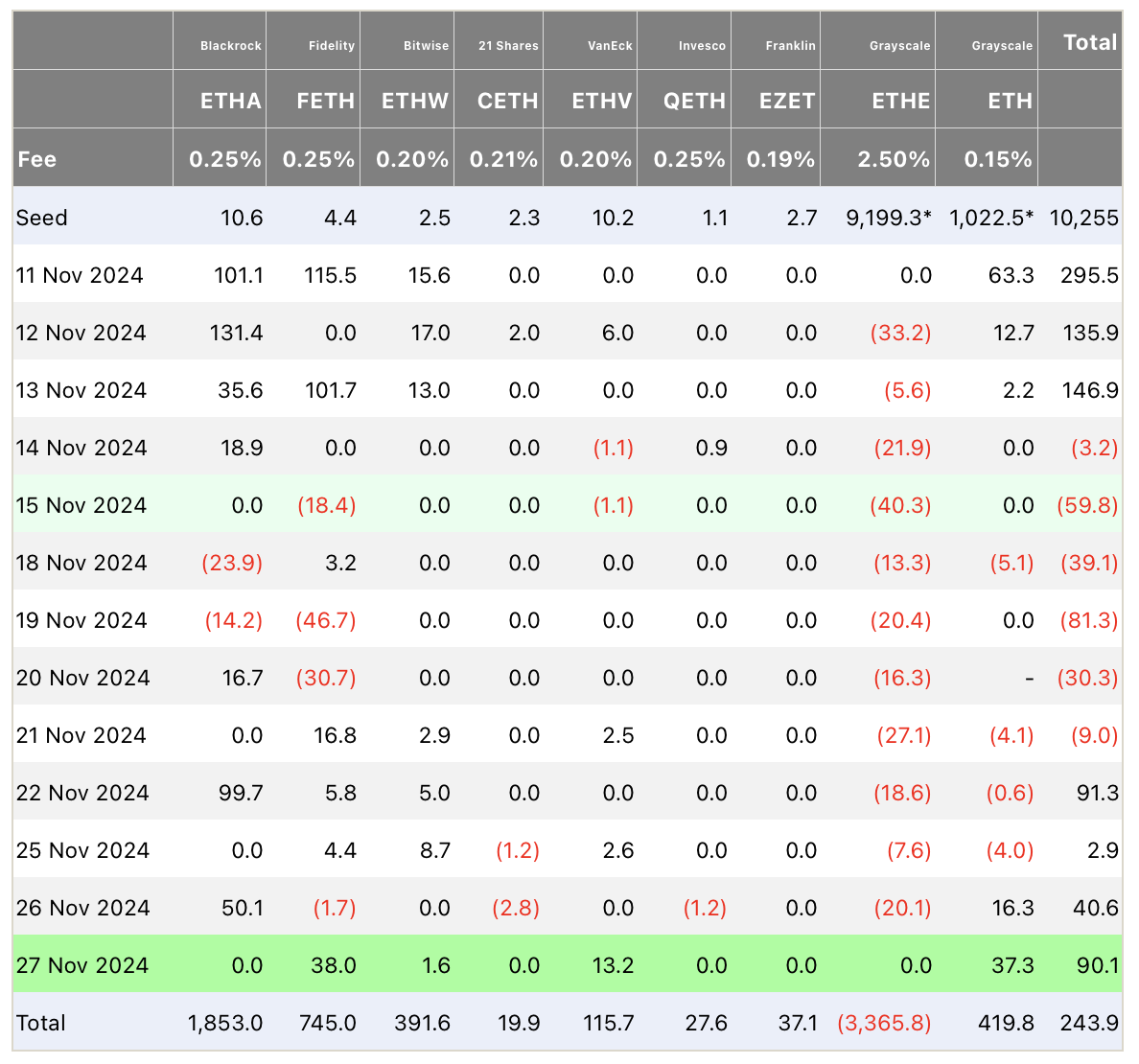
Task: Select the Bitwise issuer label
Action: point(426,46)
